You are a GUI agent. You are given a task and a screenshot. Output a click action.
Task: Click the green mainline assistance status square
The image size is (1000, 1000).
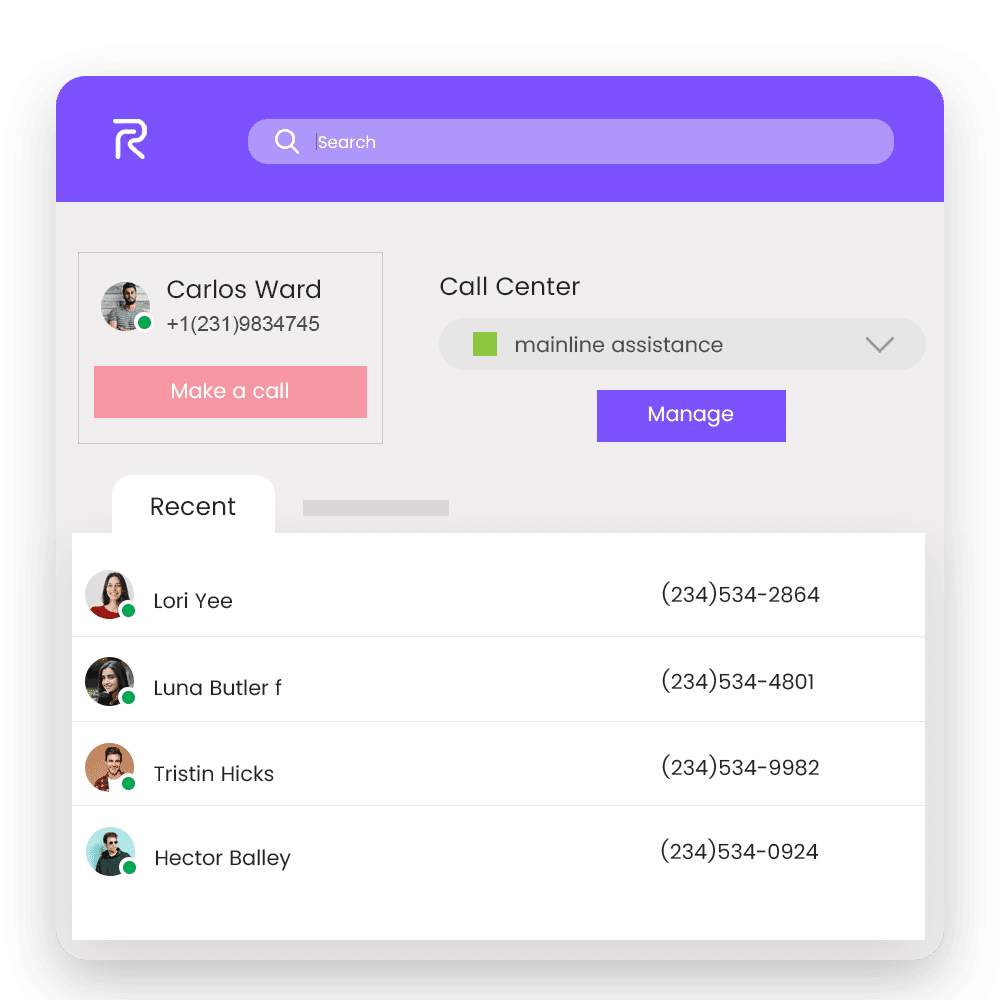click(485, 344)
